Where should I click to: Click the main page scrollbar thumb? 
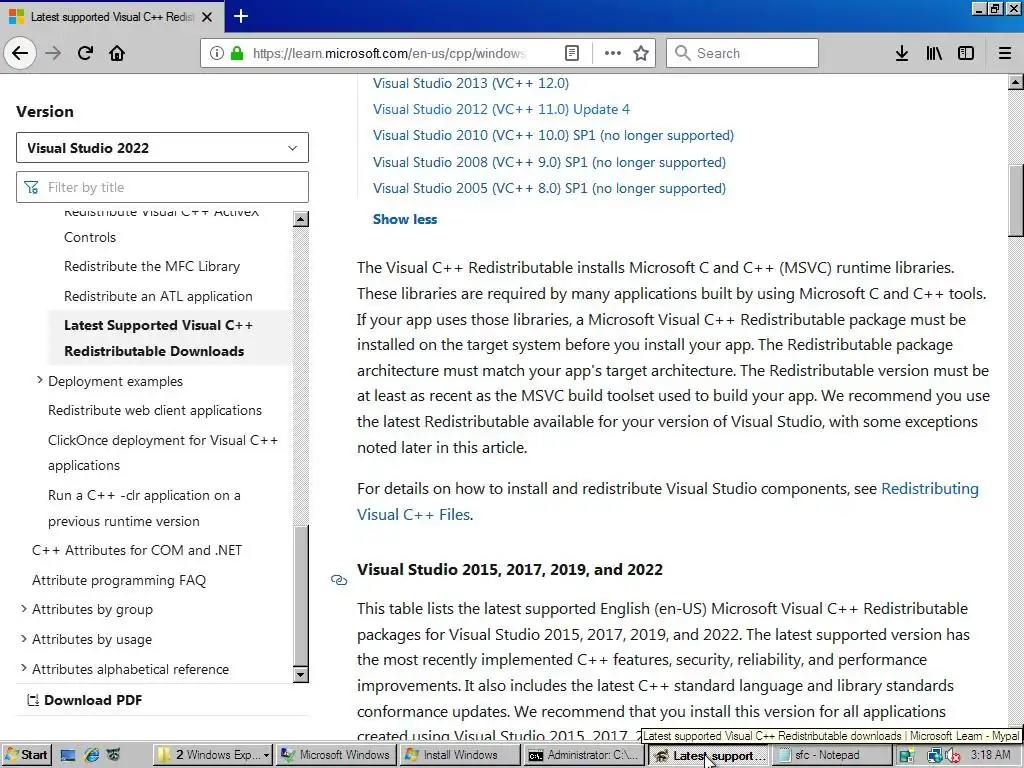click(x=1016, y=199)
